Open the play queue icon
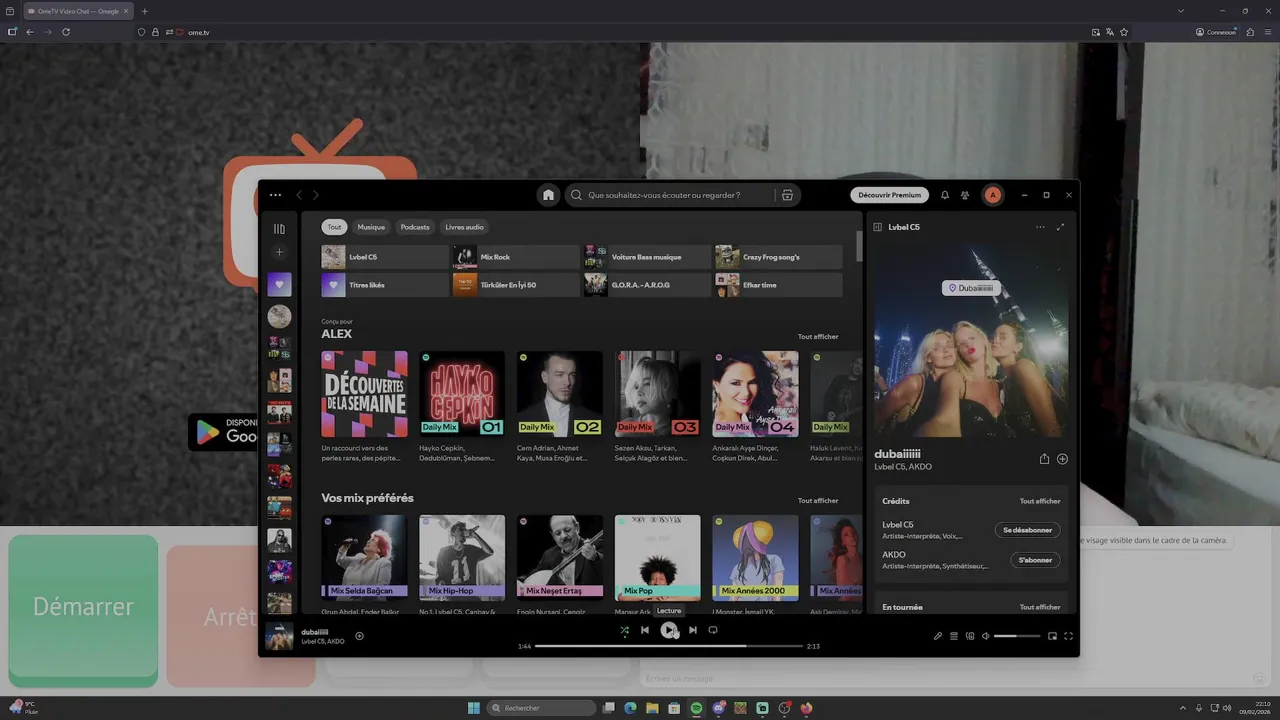Image resolution: width=1280 pixels, height=720 pixels. point(954,636)
